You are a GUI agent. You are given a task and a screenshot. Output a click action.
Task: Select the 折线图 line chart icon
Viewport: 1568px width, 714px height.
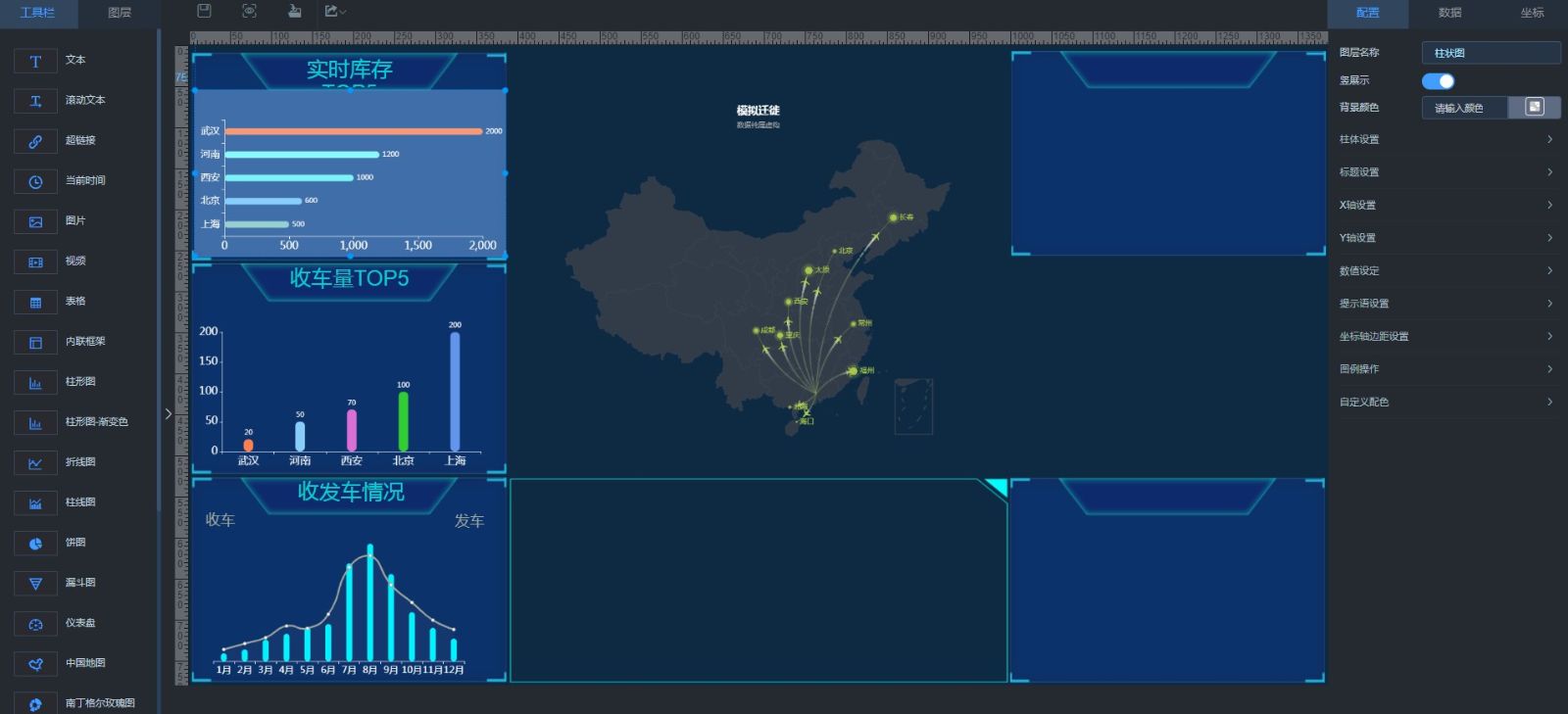coord(35,463)
